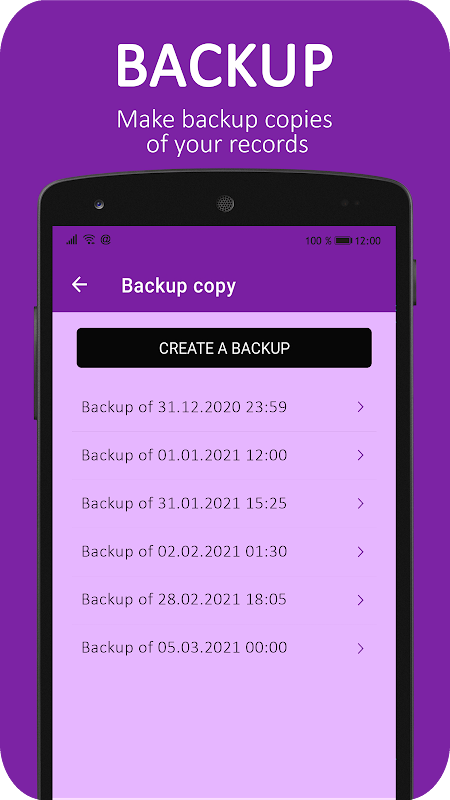The height and width of the screenshot is (800, 450).
Task: Select Backup of 05.03.2021 00:00 entry
Action: click(x=224, y=648)
